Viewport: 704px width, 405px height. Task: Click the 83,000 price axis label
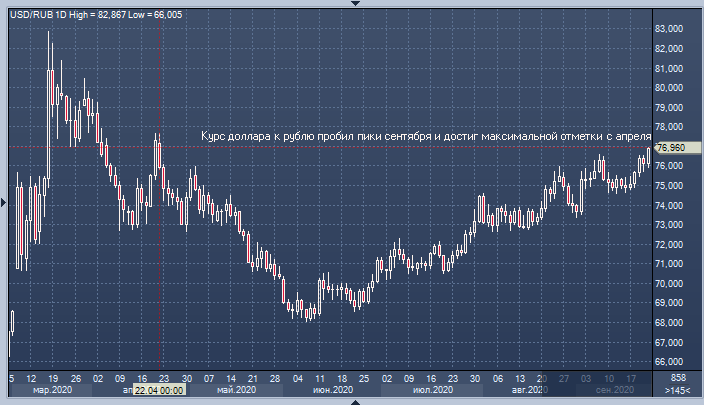point(669,29)
